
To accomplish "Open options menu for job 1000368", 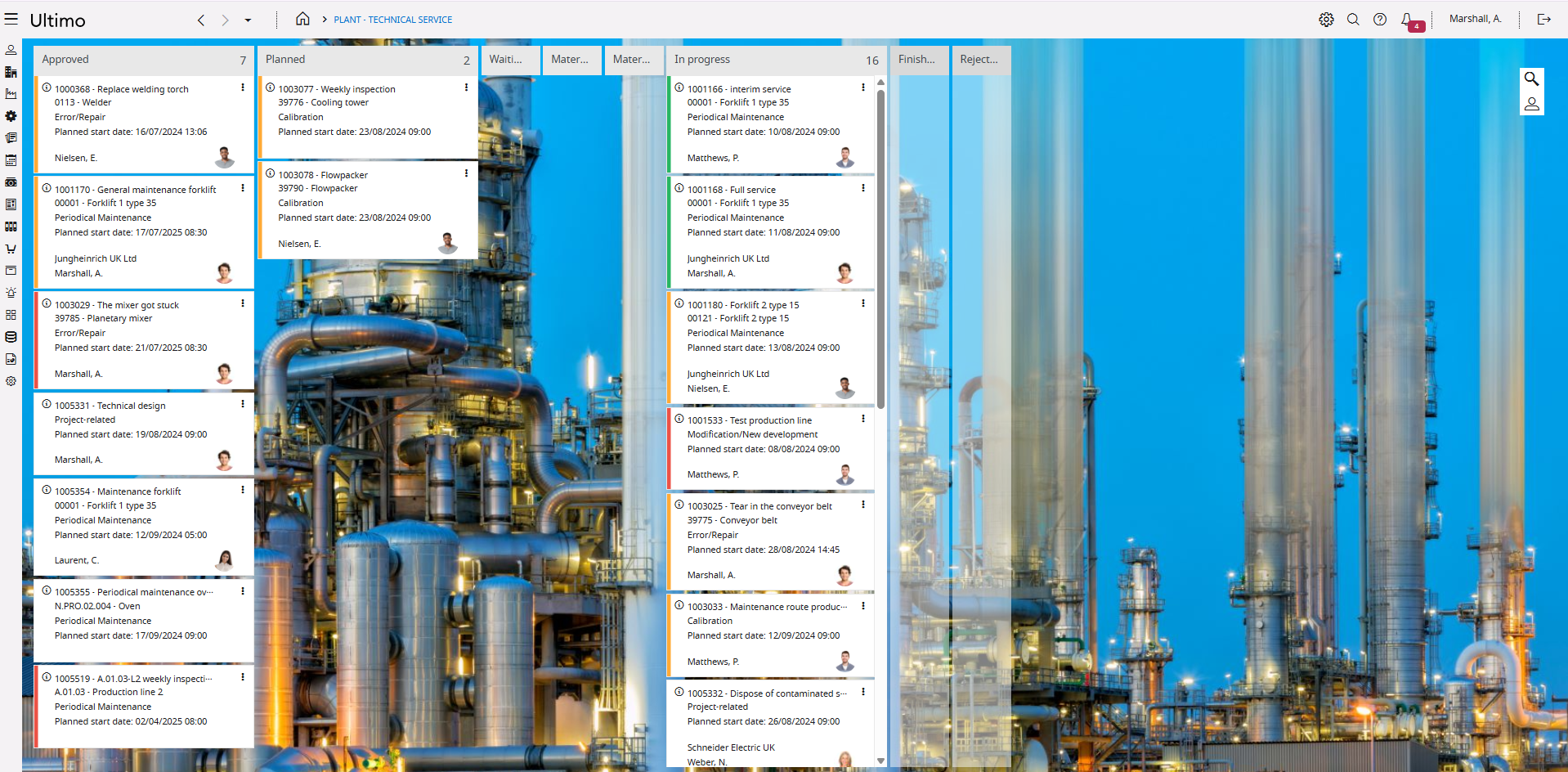I will 243,88.
